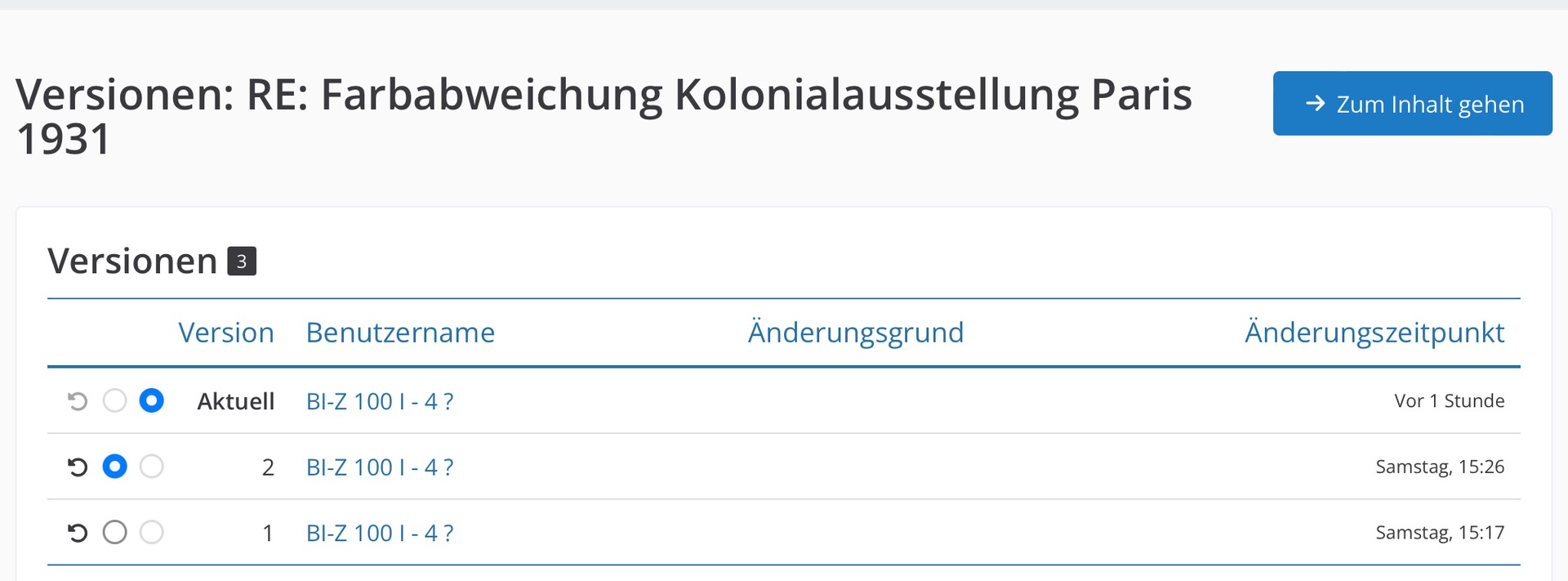
Task: Click restore icon for version 1
Action: coord(78,533)
